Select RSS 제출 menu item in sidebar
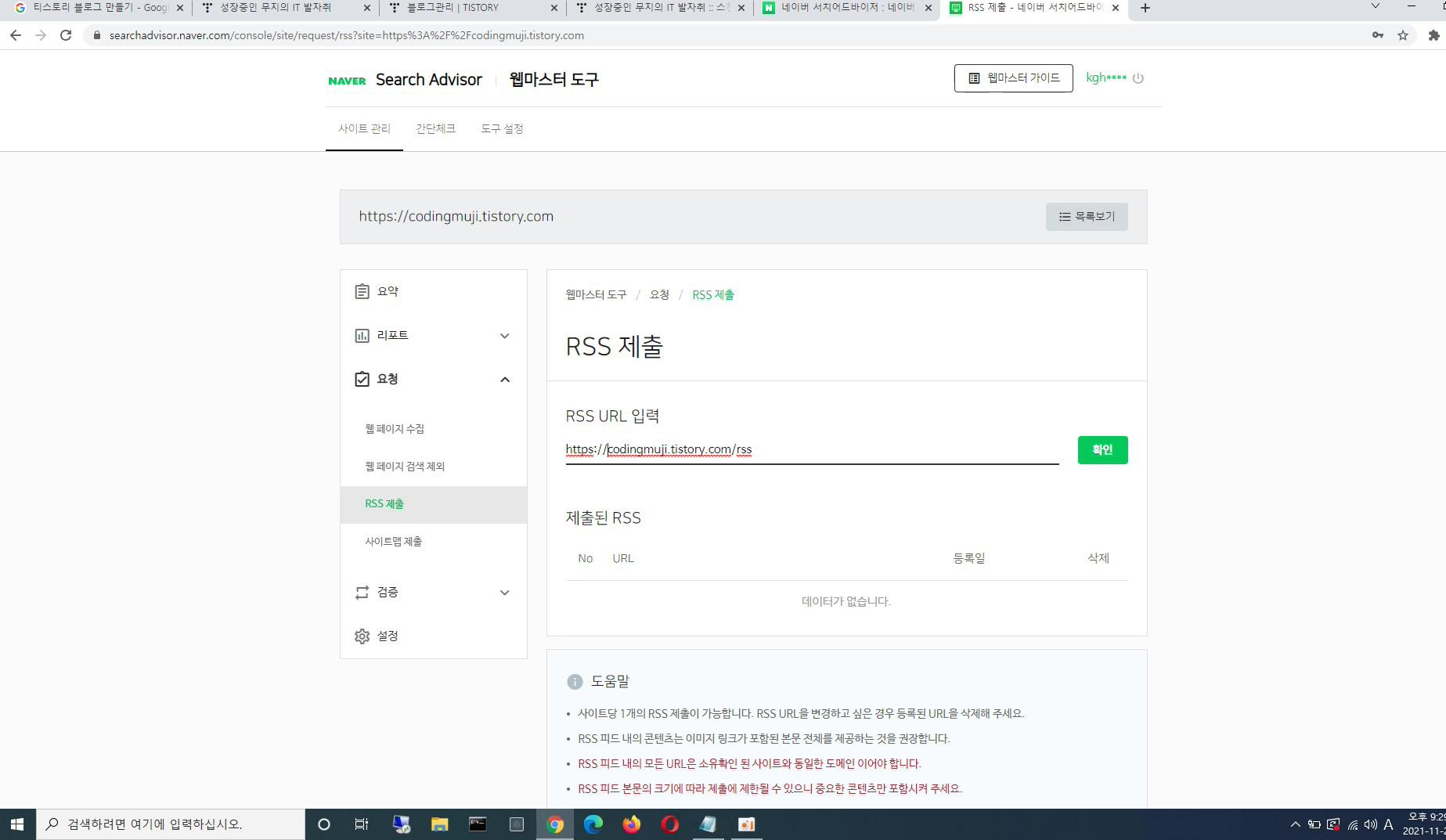Screen dimensions: 1446x840 pos(433,504)
